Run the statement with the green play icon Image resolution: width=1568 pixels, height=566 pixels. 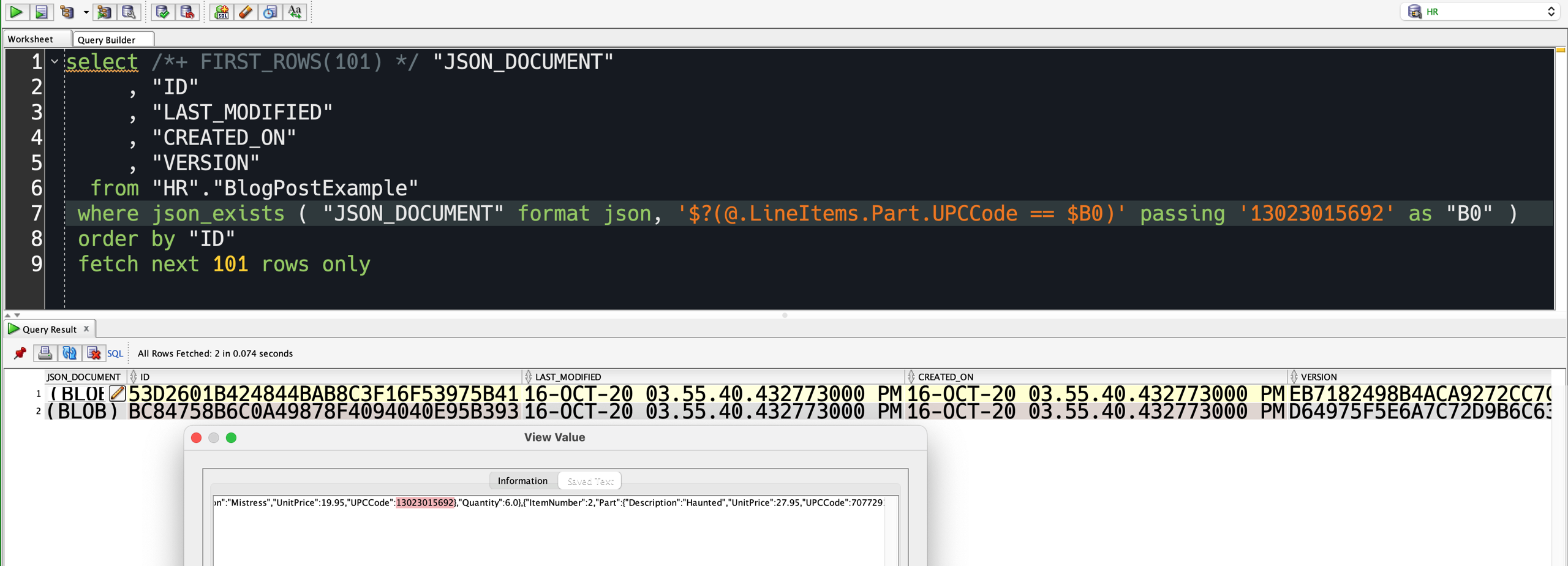click(17, 12)
